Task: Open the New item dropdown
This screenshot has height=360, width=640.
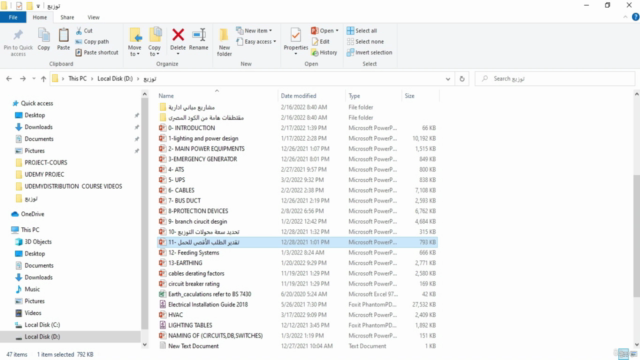Action: (x=254, y=31)
